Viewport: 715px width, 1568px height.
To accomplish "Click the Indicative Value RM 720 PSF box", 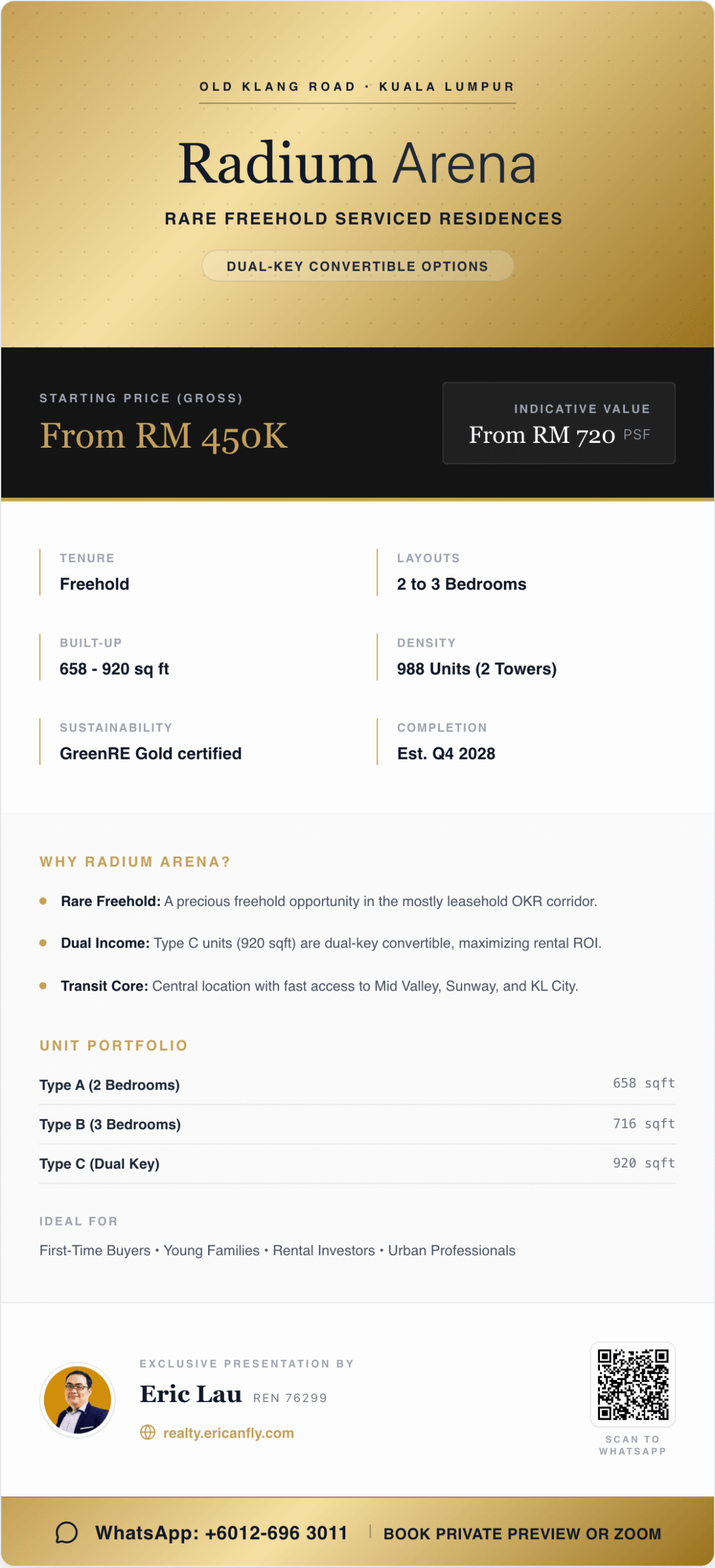I will pyautogui.click(x=558, y=423).
